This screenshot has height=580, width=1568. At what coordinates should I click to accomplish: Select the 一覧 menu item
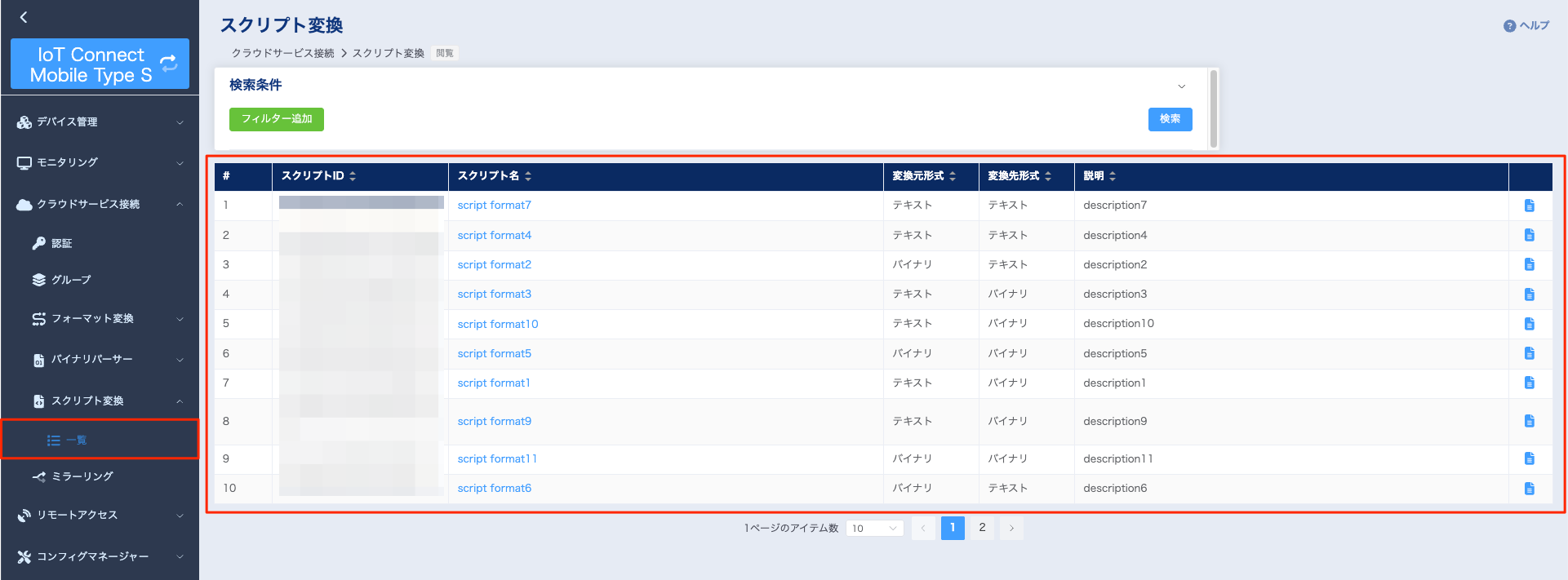(x=100, y=441)
